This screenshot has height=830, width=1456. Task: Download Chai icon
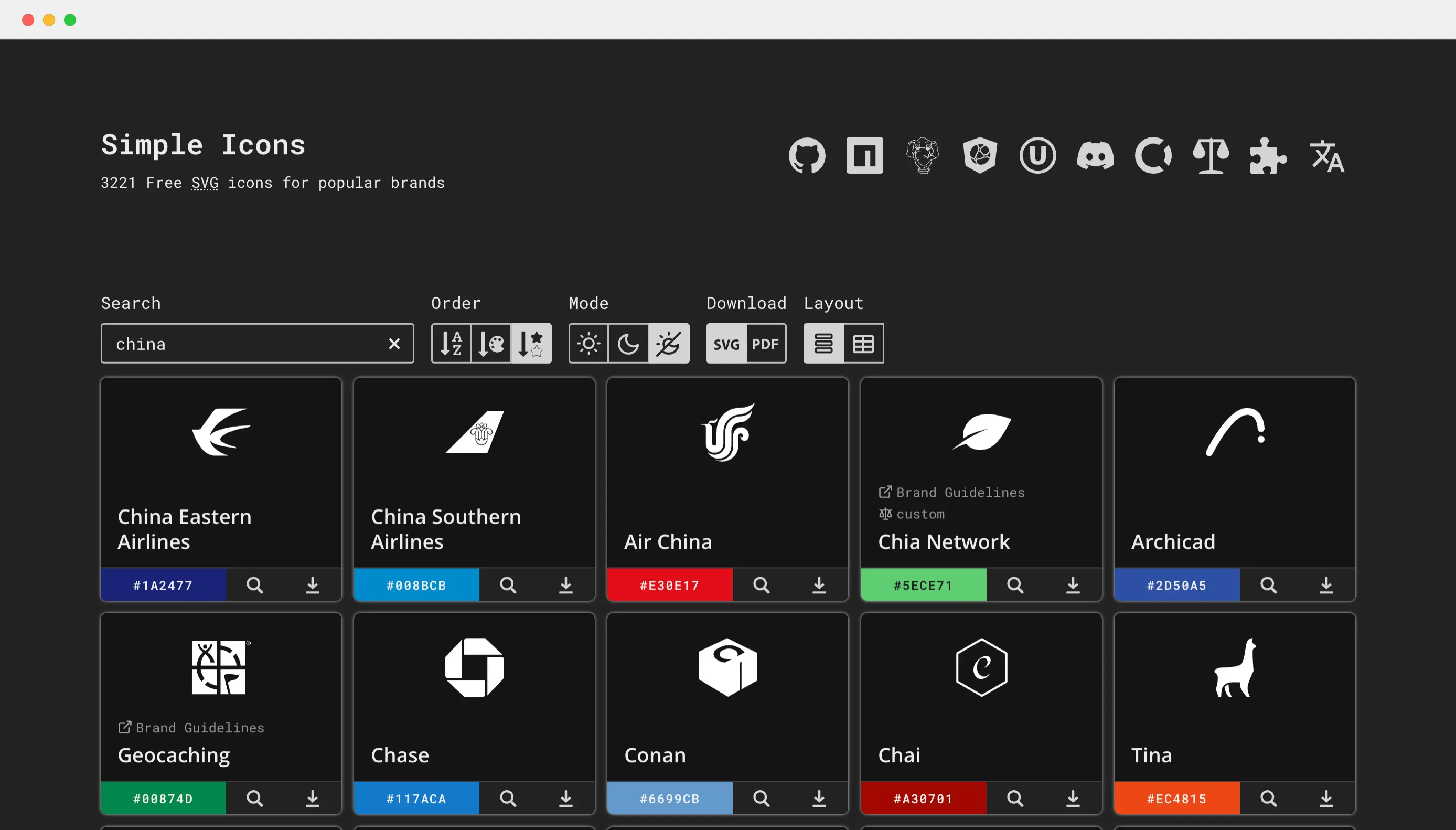1073,798
